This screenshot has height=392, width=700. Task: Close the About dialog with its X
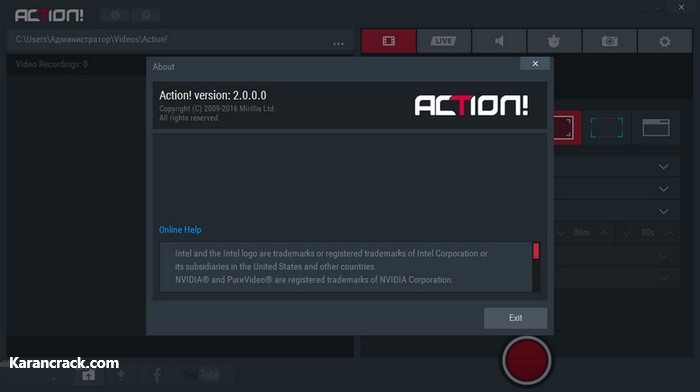coord(535,64)
